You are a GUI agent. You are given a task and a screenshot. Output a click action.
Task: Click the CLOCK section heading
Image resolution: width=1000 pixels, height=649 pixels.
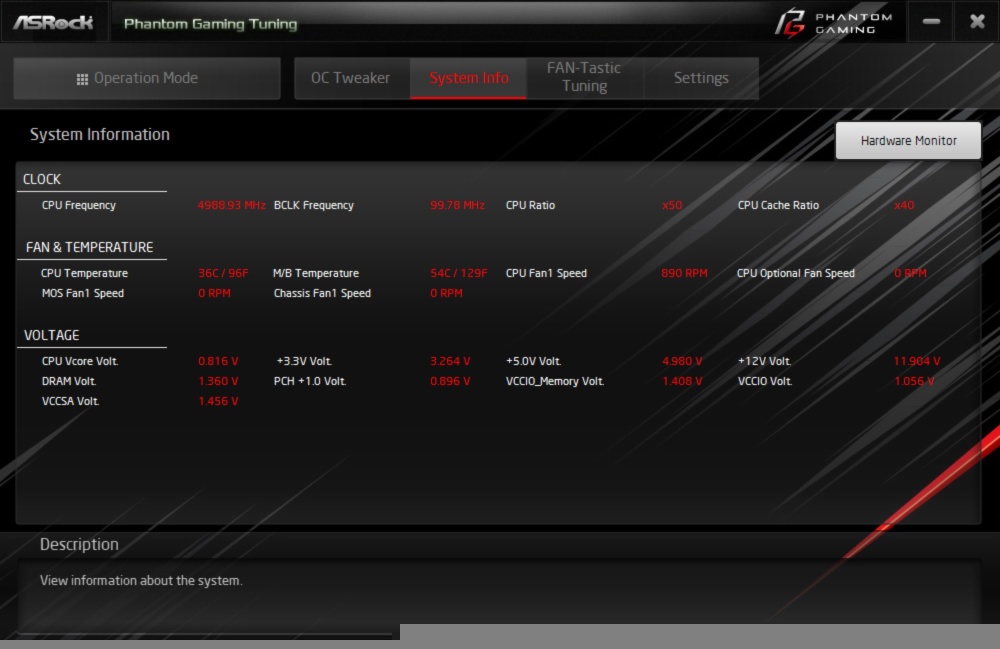click(42, 179)
